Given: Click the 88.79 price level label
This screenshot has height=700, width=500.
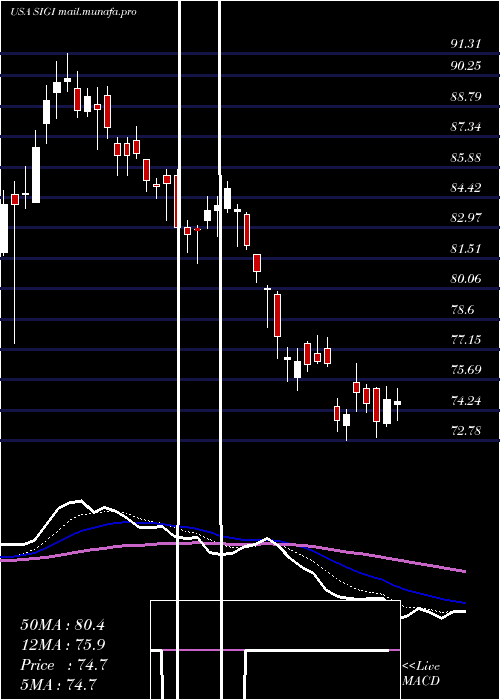Looking at the screenshot, I should pyautogui.click(x=466, y=96).
